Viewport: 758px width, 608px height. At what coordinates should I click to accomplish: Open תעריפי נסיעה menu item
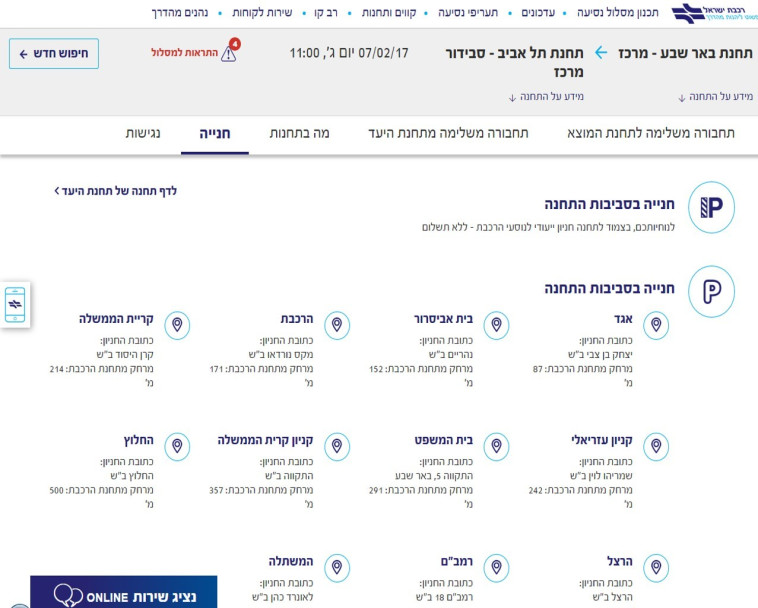tap(468, 13)
